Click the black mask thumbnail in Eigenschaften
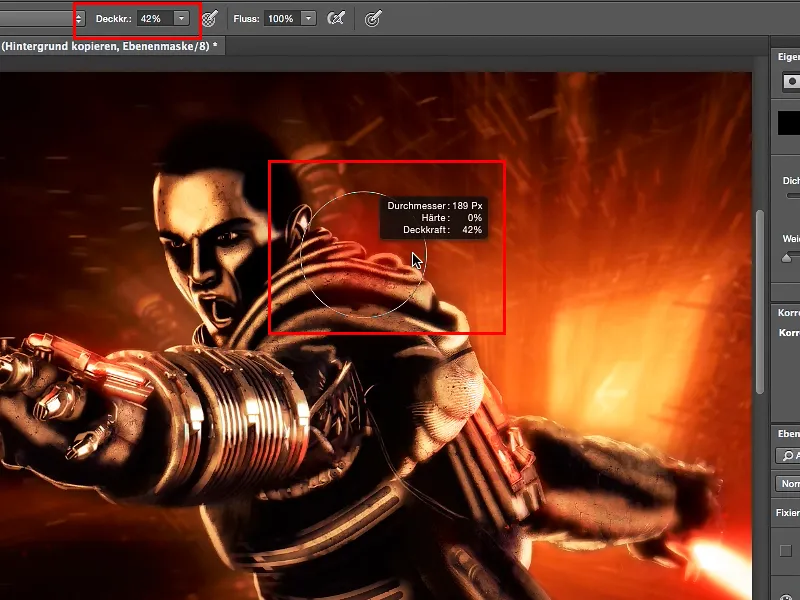Viewport: 800px width, 600px height. pos(789,123)
